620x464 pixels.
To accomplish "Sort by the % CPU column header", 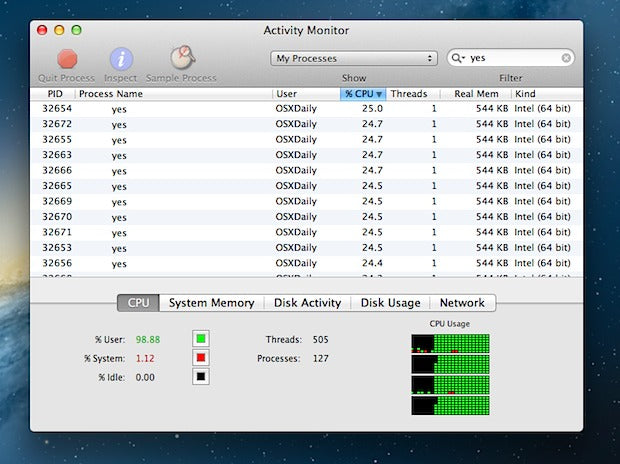I will (362, 93).
